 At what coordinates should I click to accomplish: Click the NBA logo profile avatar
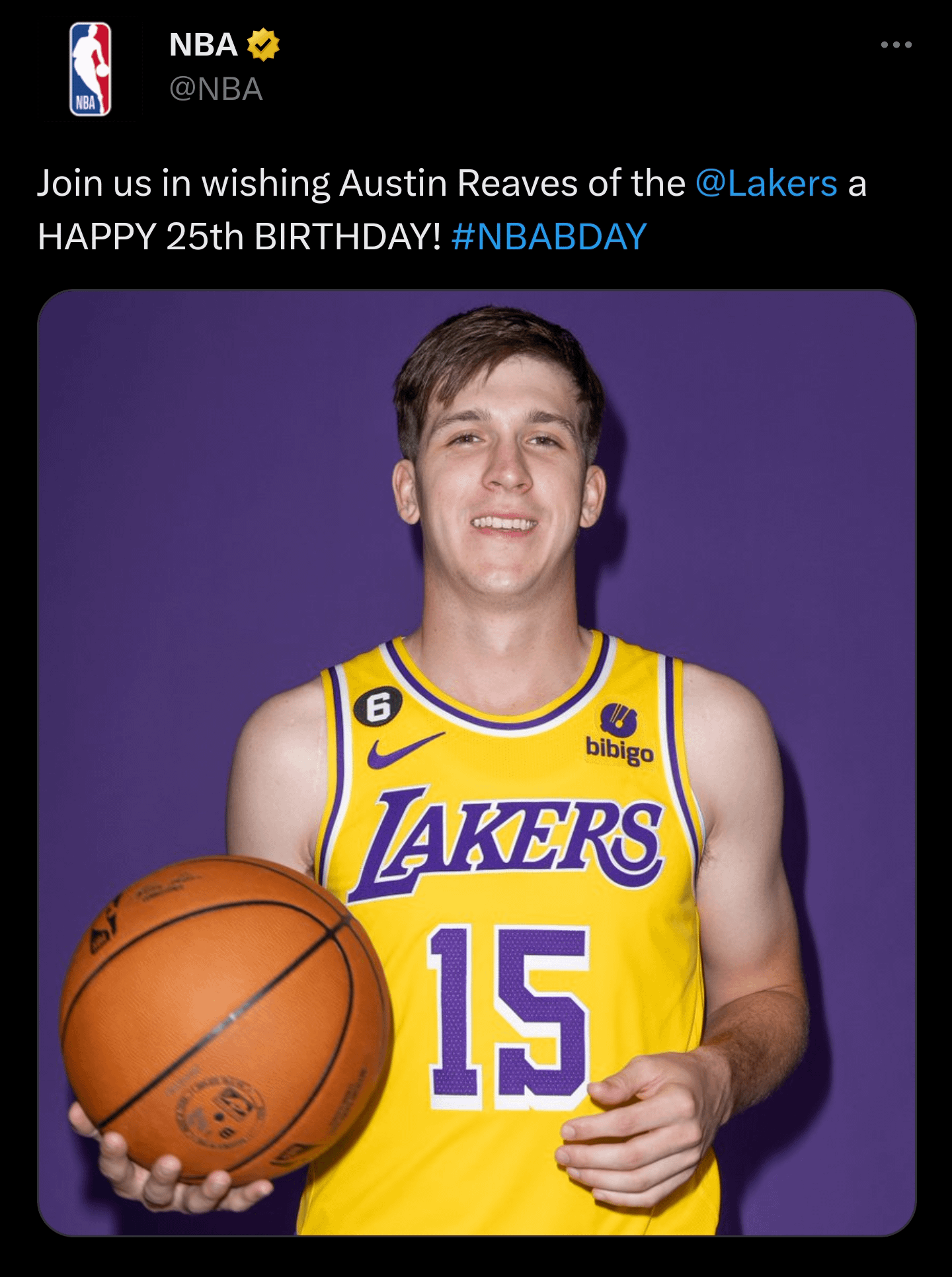click(90, 69)
